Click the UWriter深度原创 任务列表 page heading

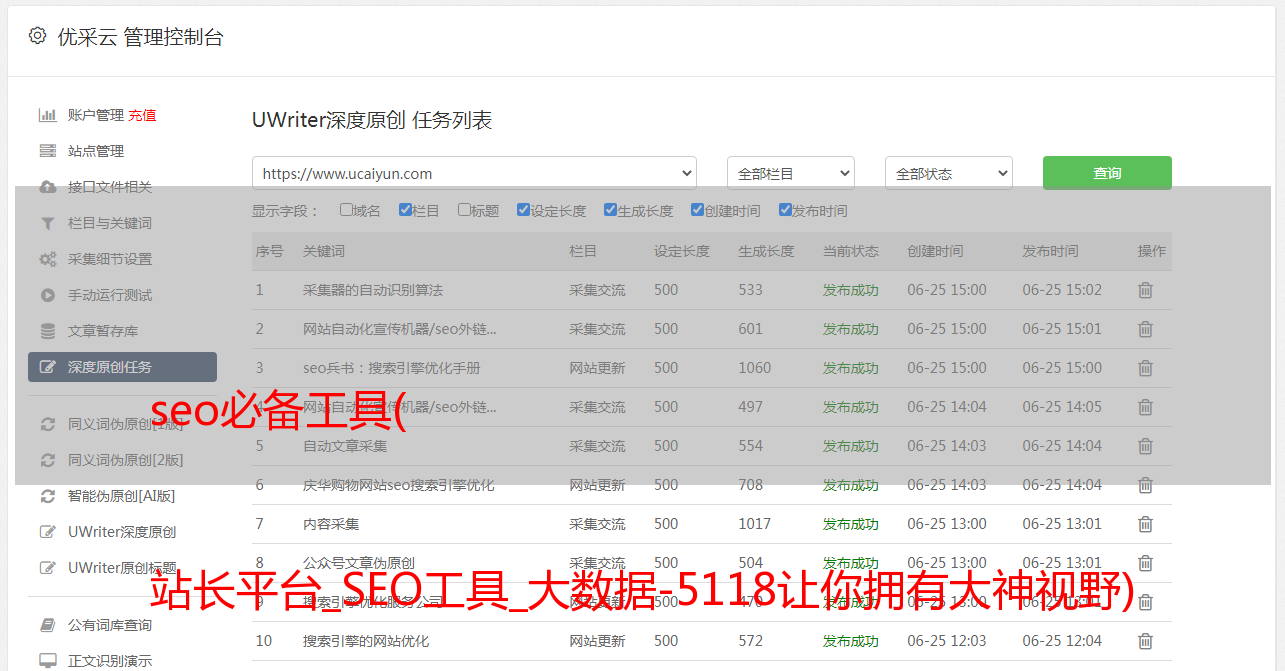click(372, 120)
